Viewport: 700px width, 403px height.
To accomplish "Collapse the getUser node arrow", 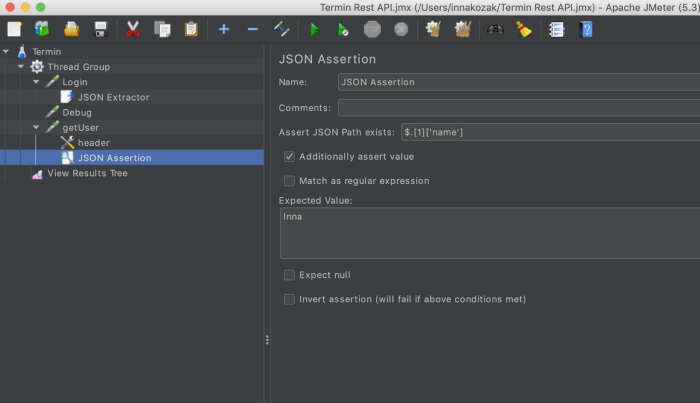I will [36, 128].
